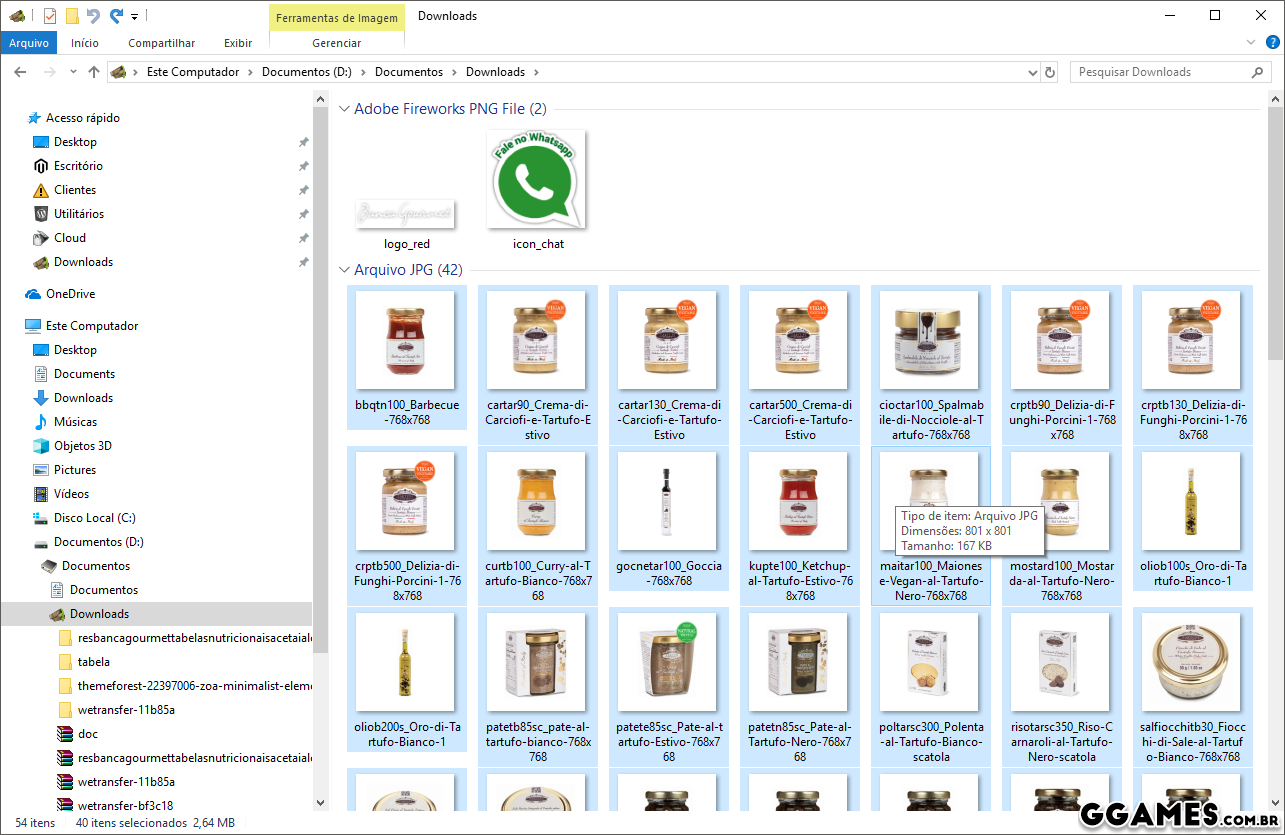Open Help with the blue question mark
1285x835 pixels.
pos(1273,43)
